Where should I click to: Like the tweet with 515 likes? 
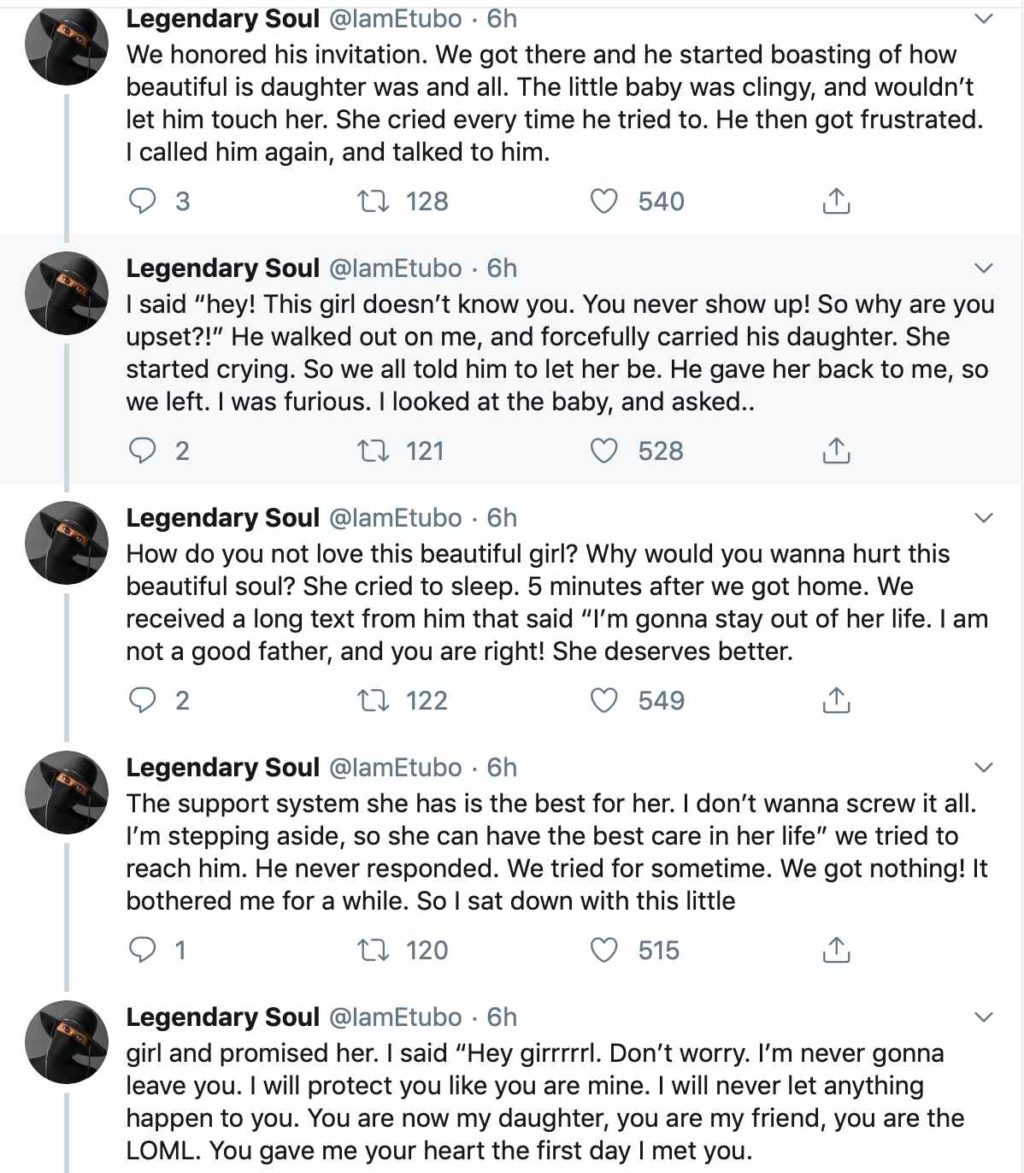tap(603, 949)
